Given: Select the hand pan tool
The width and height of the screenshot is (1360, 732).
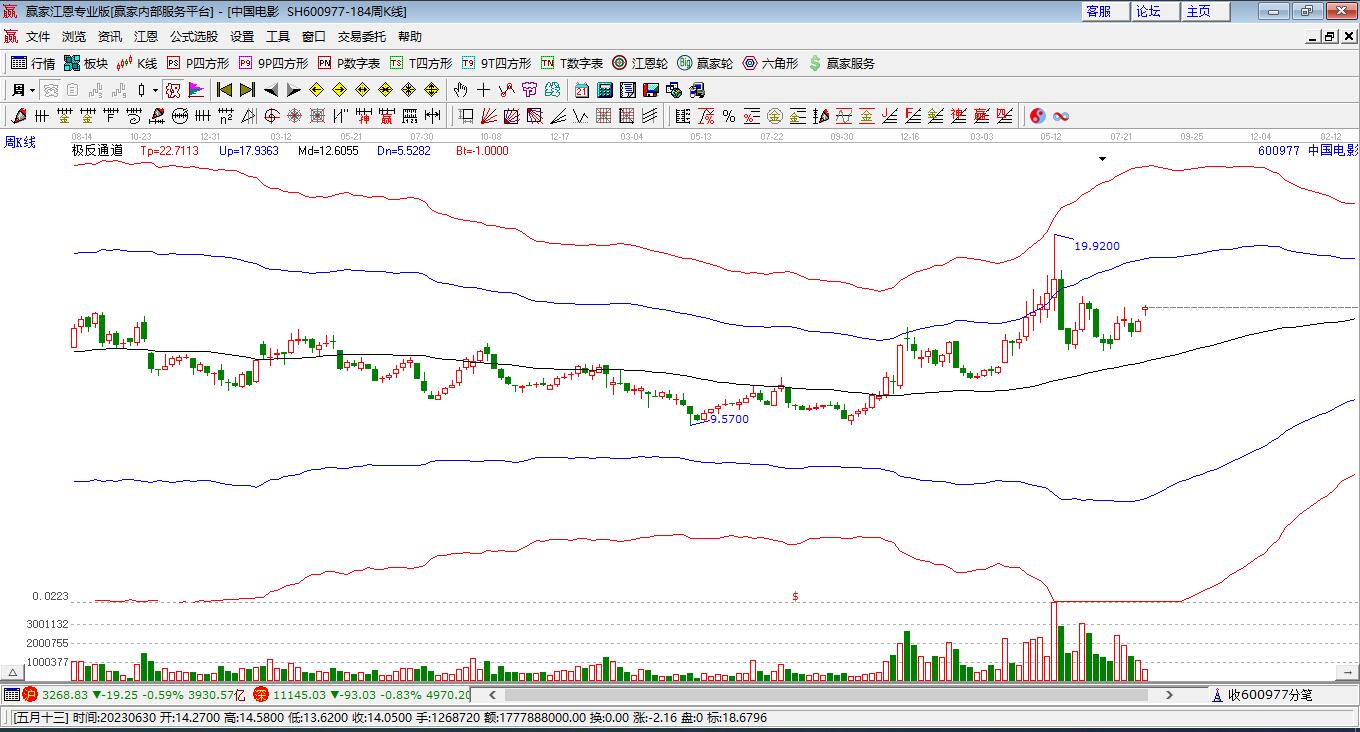Looking at the screenshot, I should pos(461,90).
